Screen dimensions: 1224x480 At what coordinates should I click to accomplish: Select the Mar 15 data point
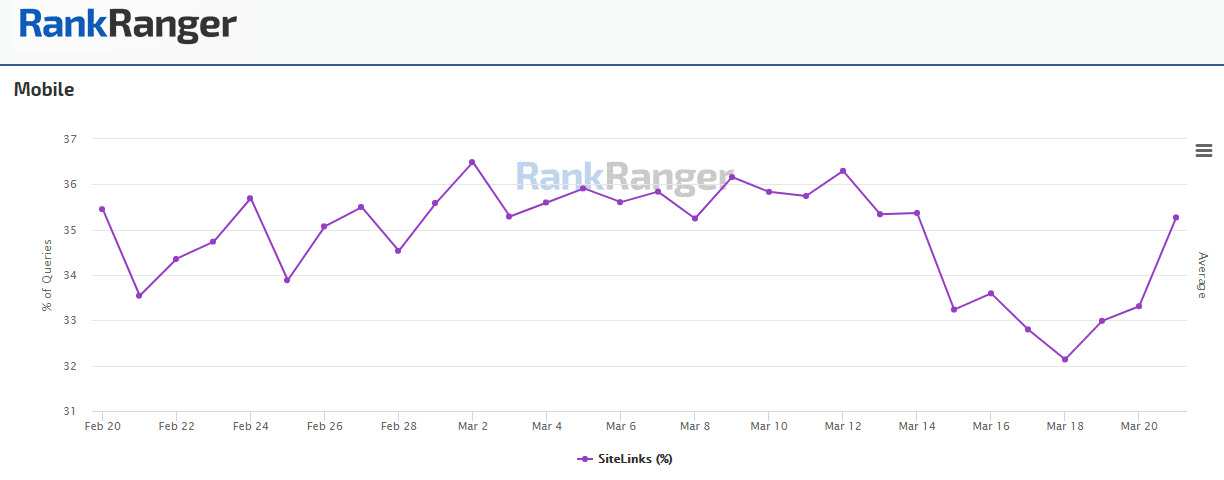(954, 309)
